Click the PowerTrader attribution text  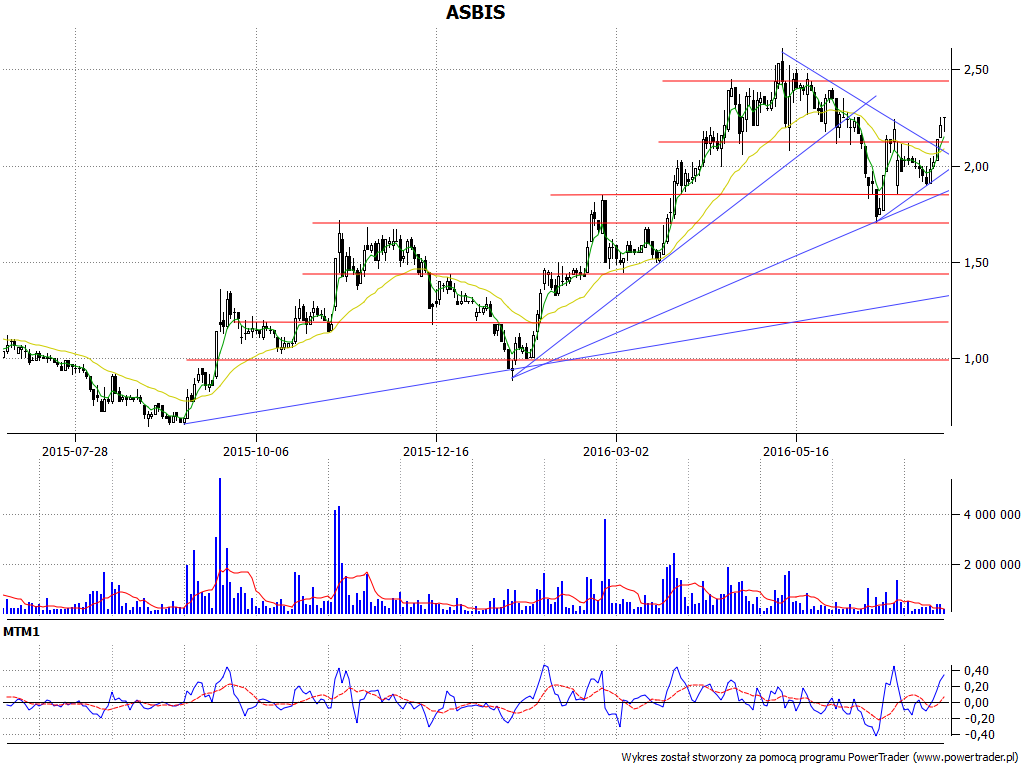[821, 757]
